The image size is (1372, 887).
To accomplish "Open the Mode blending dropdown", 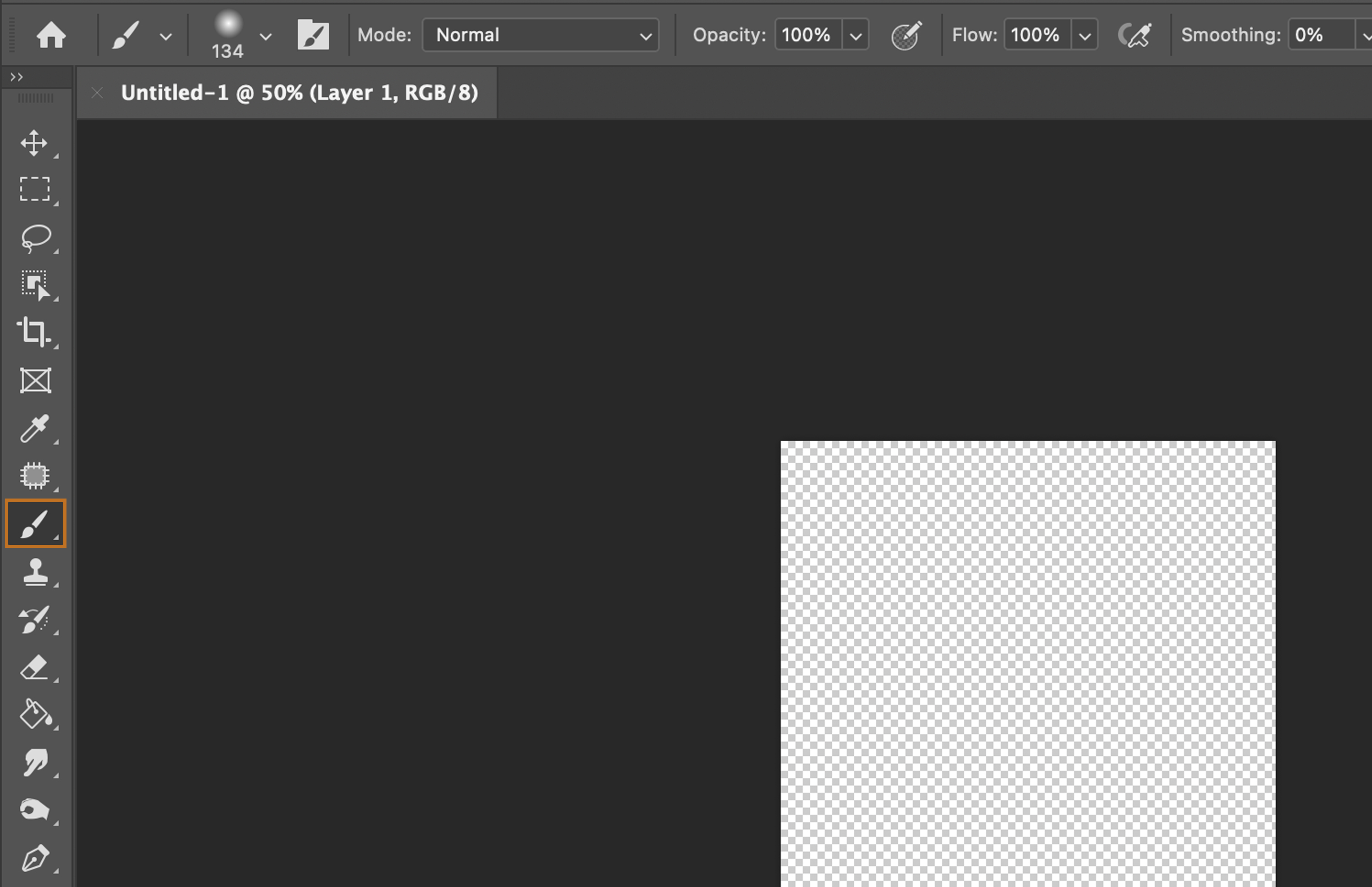I will coord(540,36).
